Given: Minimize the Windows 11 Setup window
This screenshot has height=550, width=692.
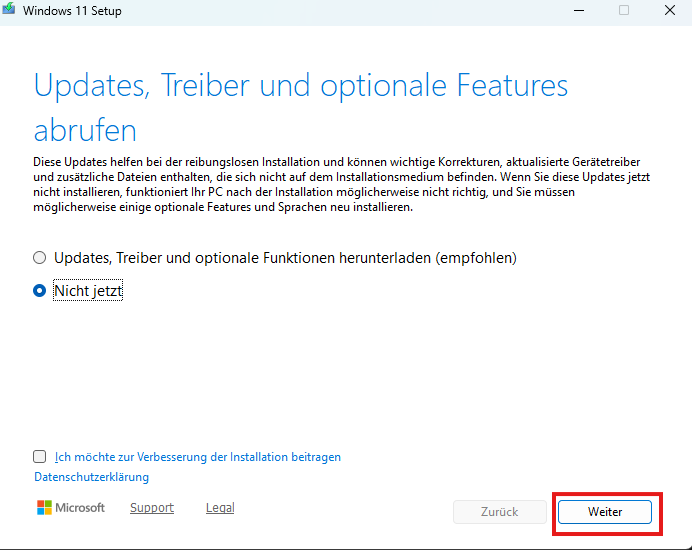Looking at the screenshot, I should click(x=579, y=10).
